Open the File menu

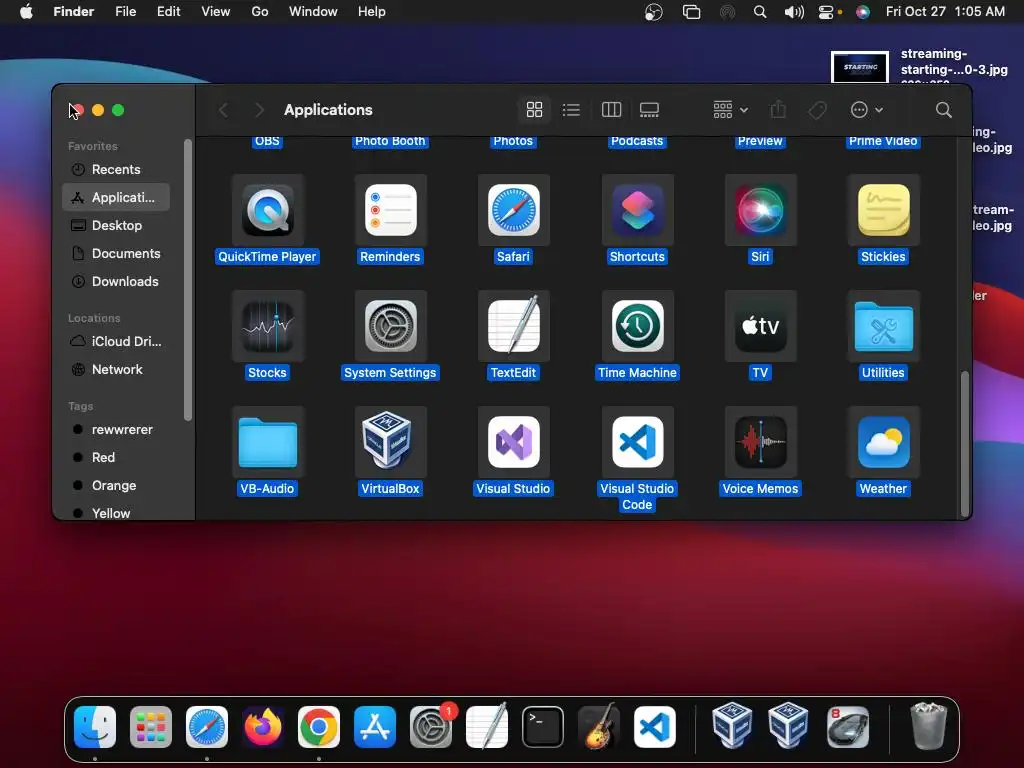[125, 12]
